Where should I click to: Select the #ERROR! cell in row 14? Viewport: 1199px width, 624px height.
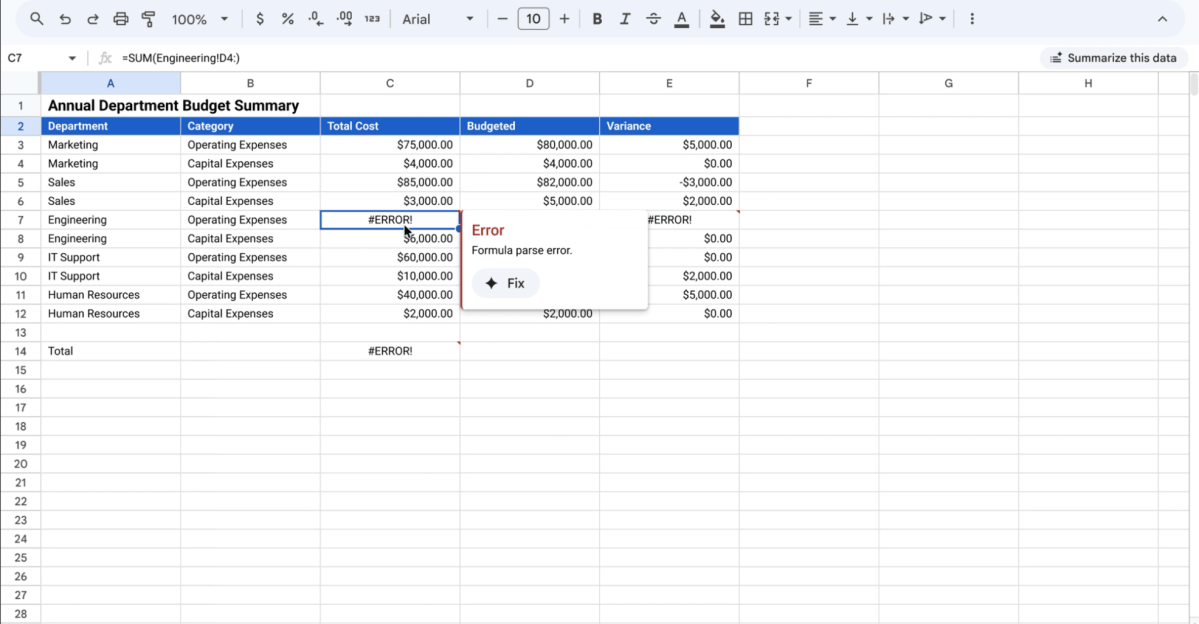coord(390,351)
